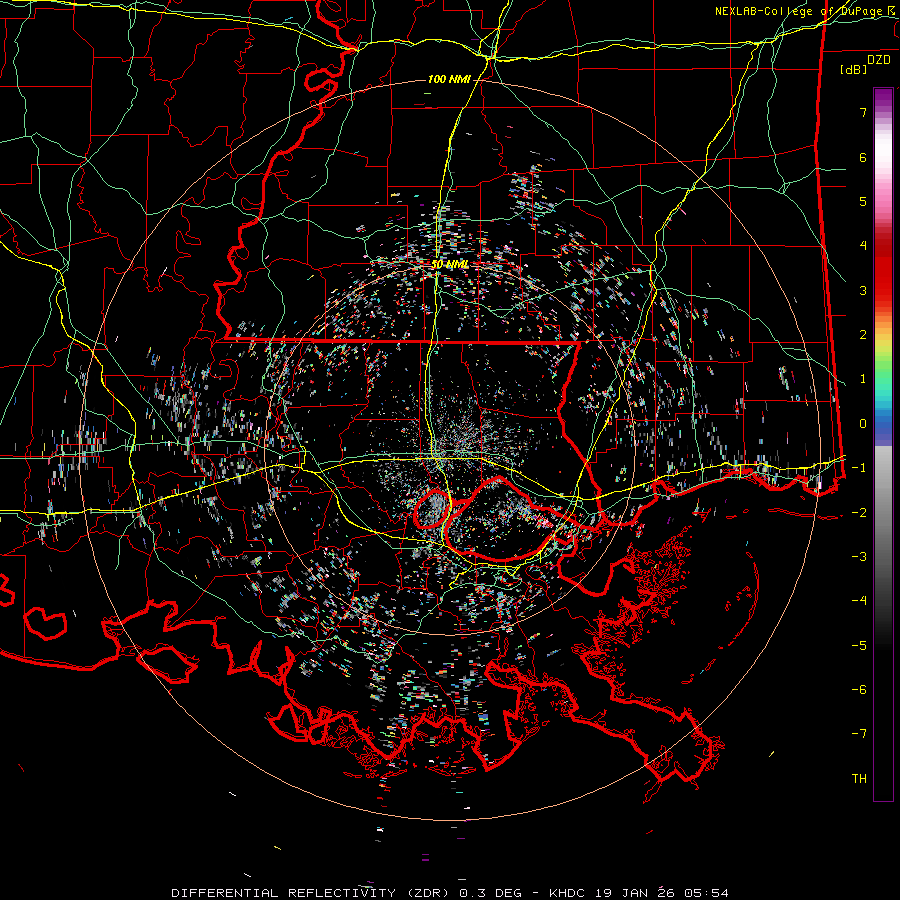The height and width of the screenshot is (900, 900).
Task: Click the -5 dB label on color scale
Action: click(859, 645)
